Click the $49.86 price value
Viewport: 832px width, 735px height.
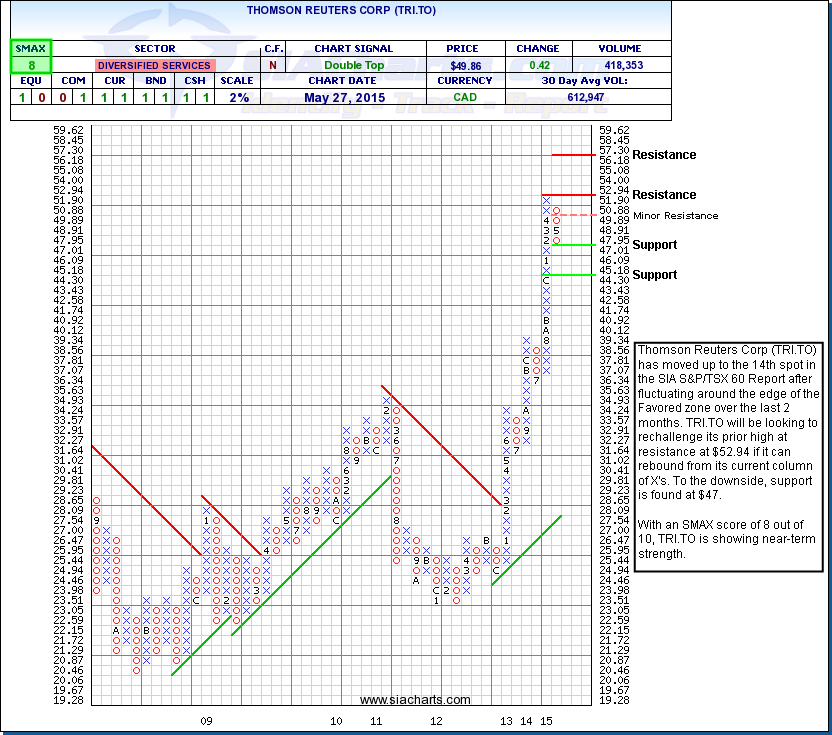click(465, 65)
